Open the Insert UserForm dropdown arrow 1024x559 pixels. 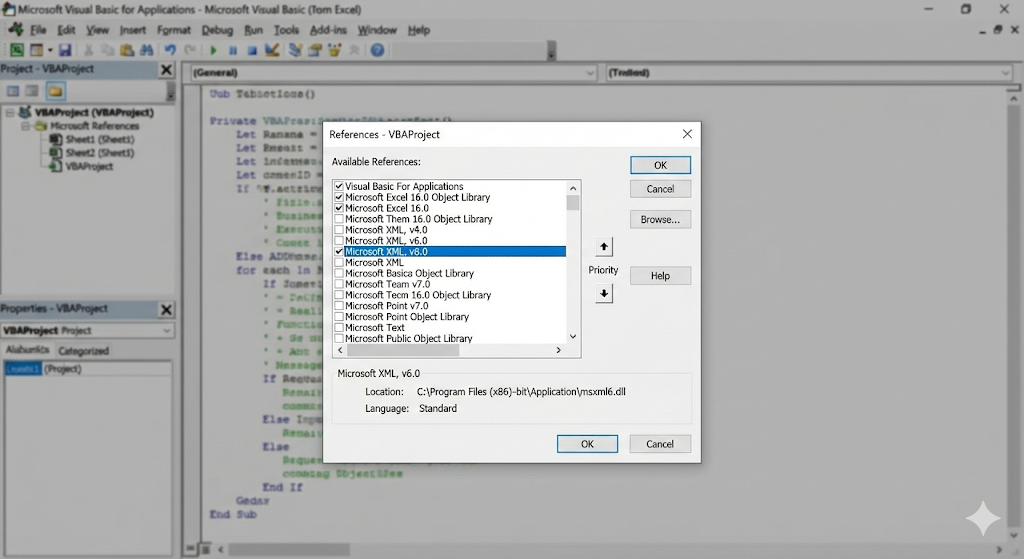(50, 50)
